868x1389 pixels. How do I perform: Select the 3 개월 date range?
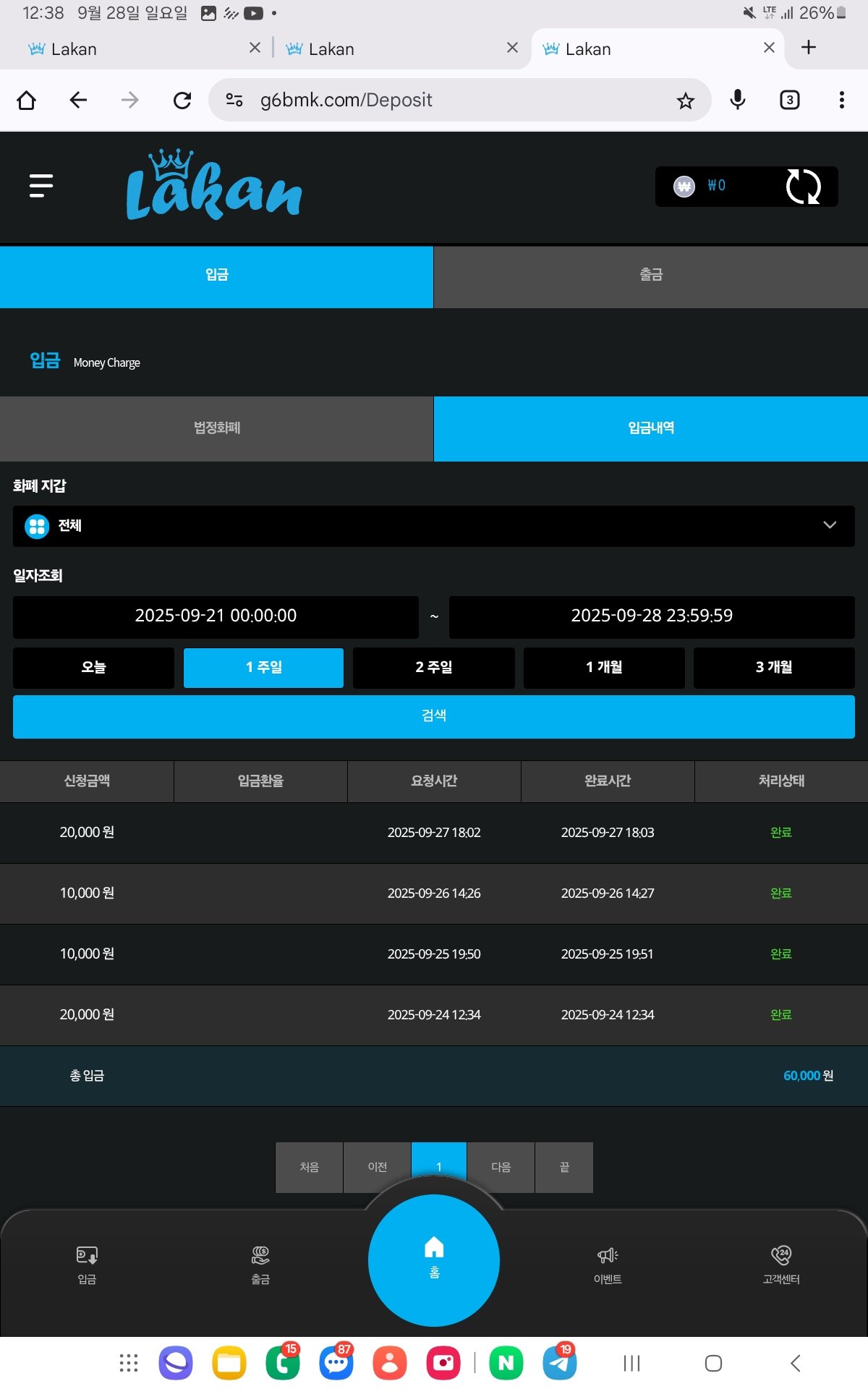coord(773,667)
